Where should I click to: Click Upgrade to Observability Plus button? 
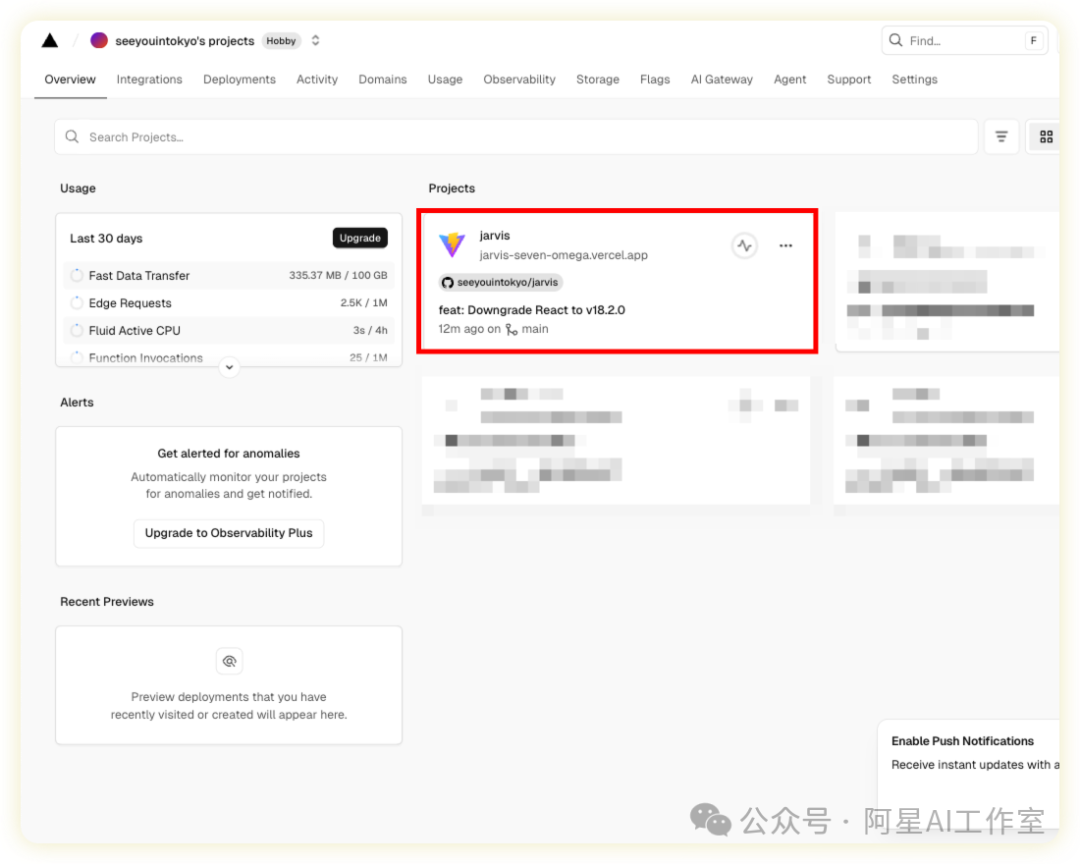coord(229,533)
